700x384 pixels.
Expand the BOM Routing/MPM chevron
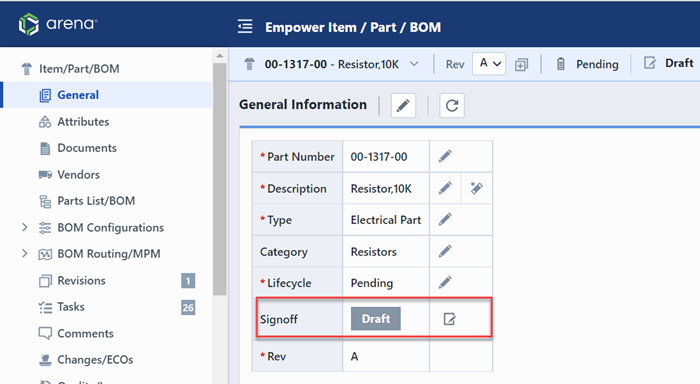point(25,254)
